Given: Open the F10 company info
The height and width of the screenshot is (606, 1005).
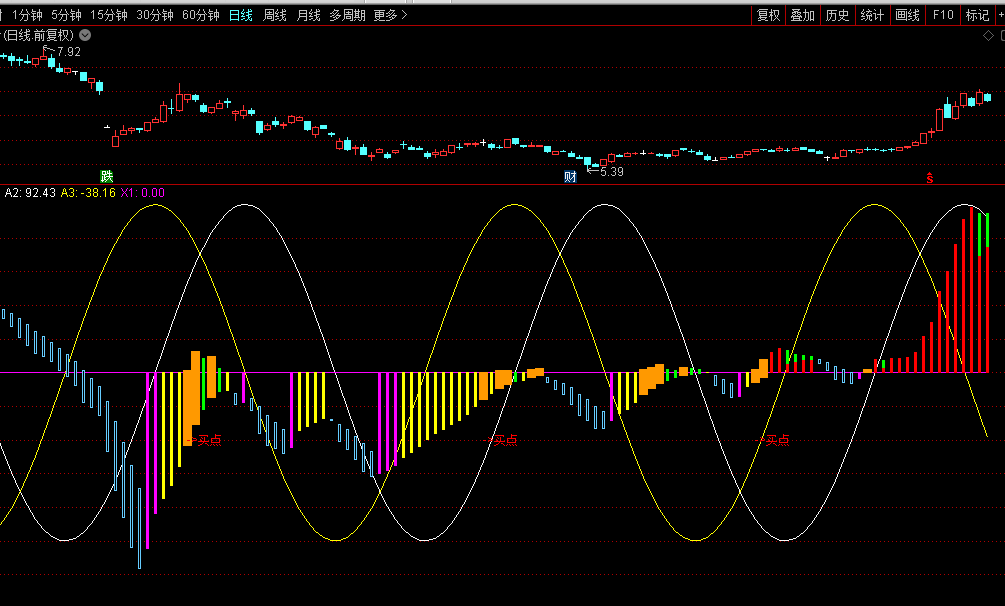Looking at the screenshot, I should coord(942,15).
